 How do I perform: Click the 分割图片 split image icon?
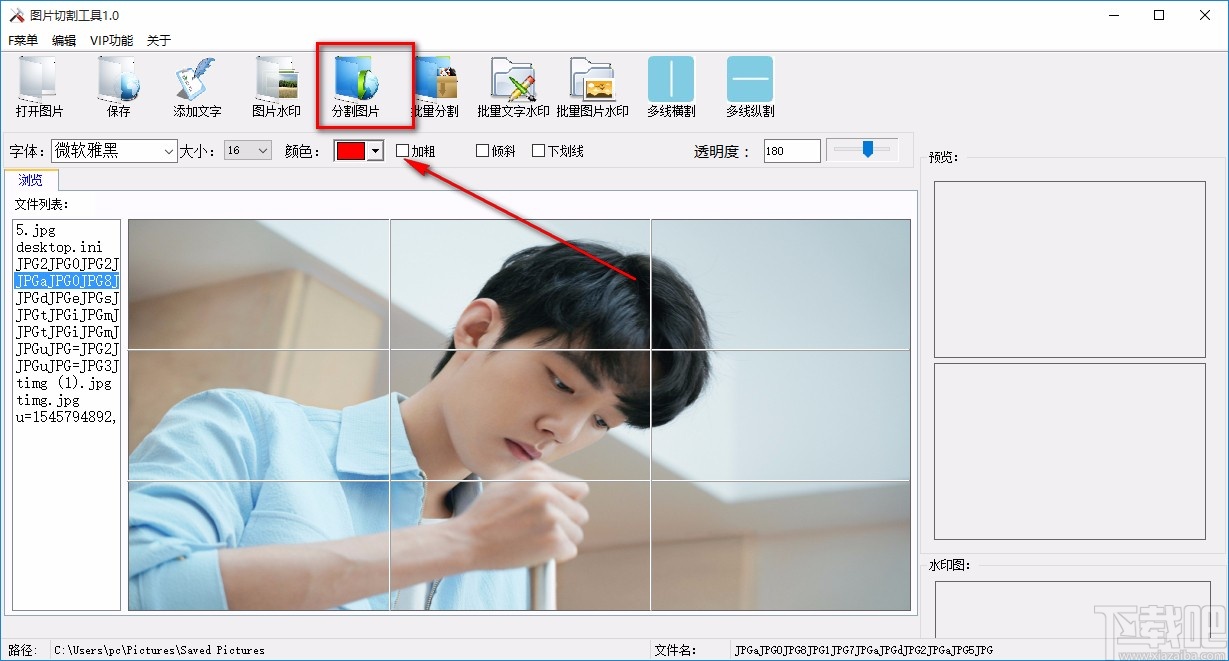[x=355, y=87]
